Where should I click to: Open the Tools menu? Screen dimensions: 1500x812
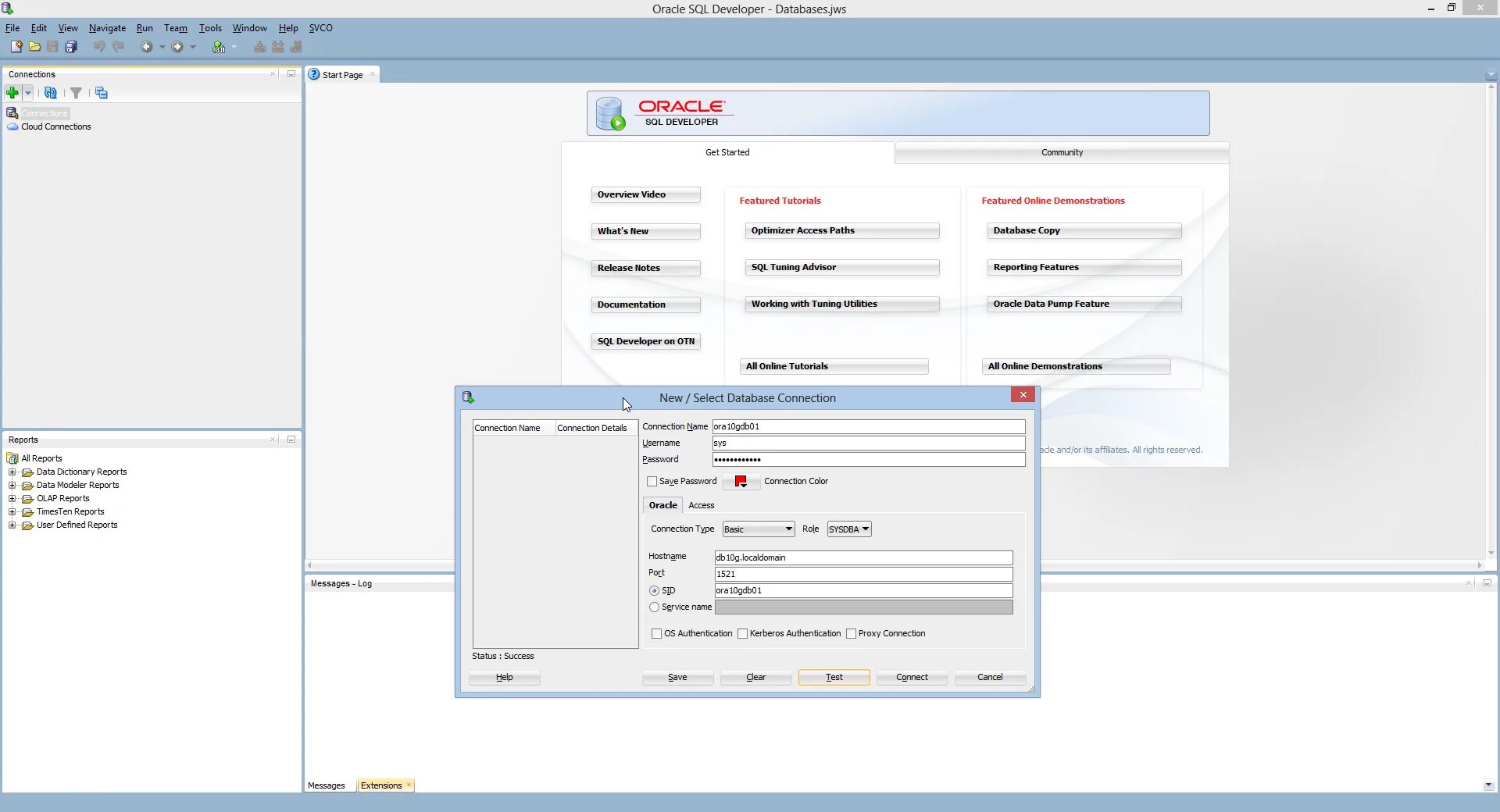pos(210,28)
